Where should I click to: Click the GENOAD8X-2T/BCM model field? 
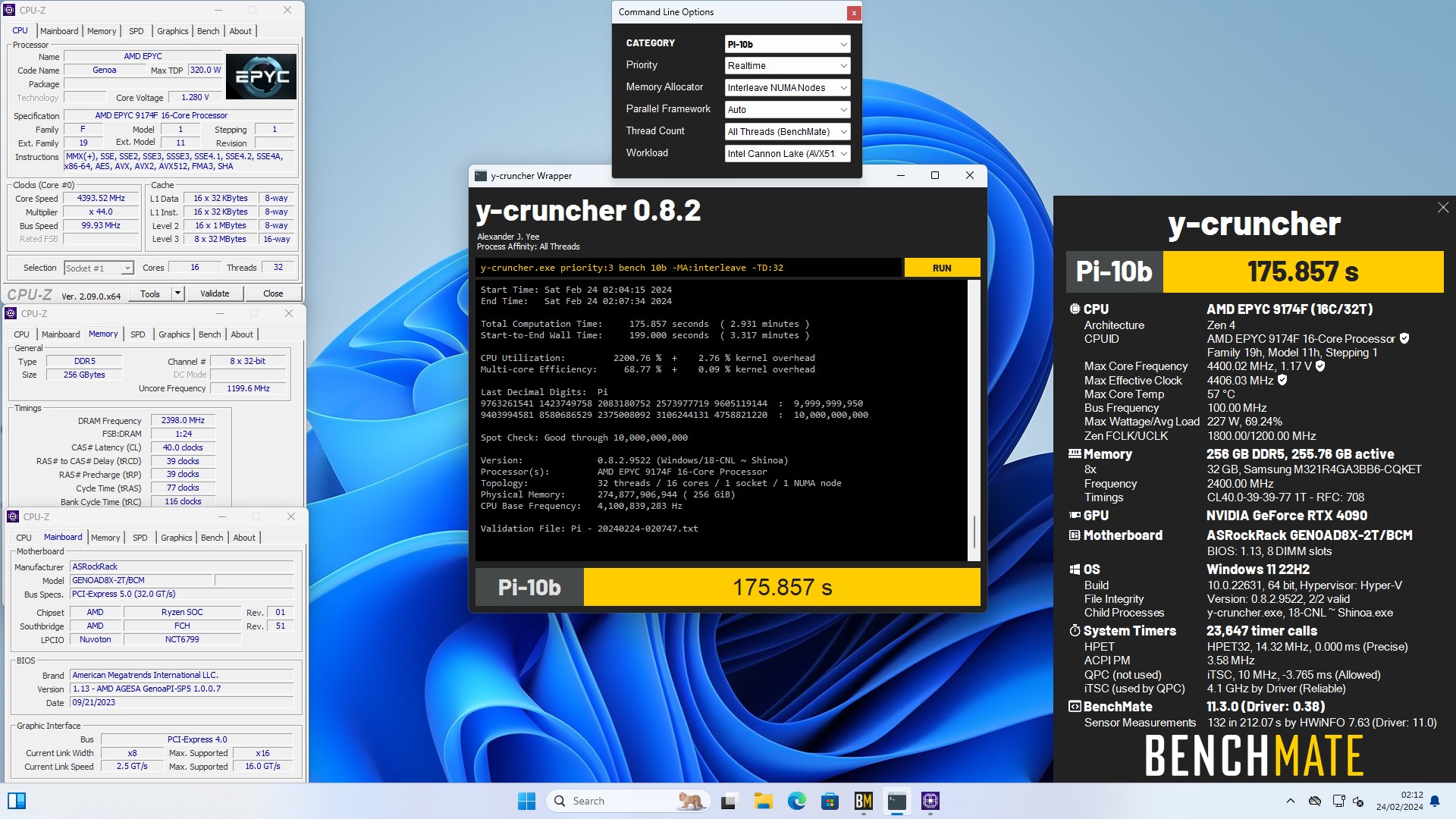(141, 581)
